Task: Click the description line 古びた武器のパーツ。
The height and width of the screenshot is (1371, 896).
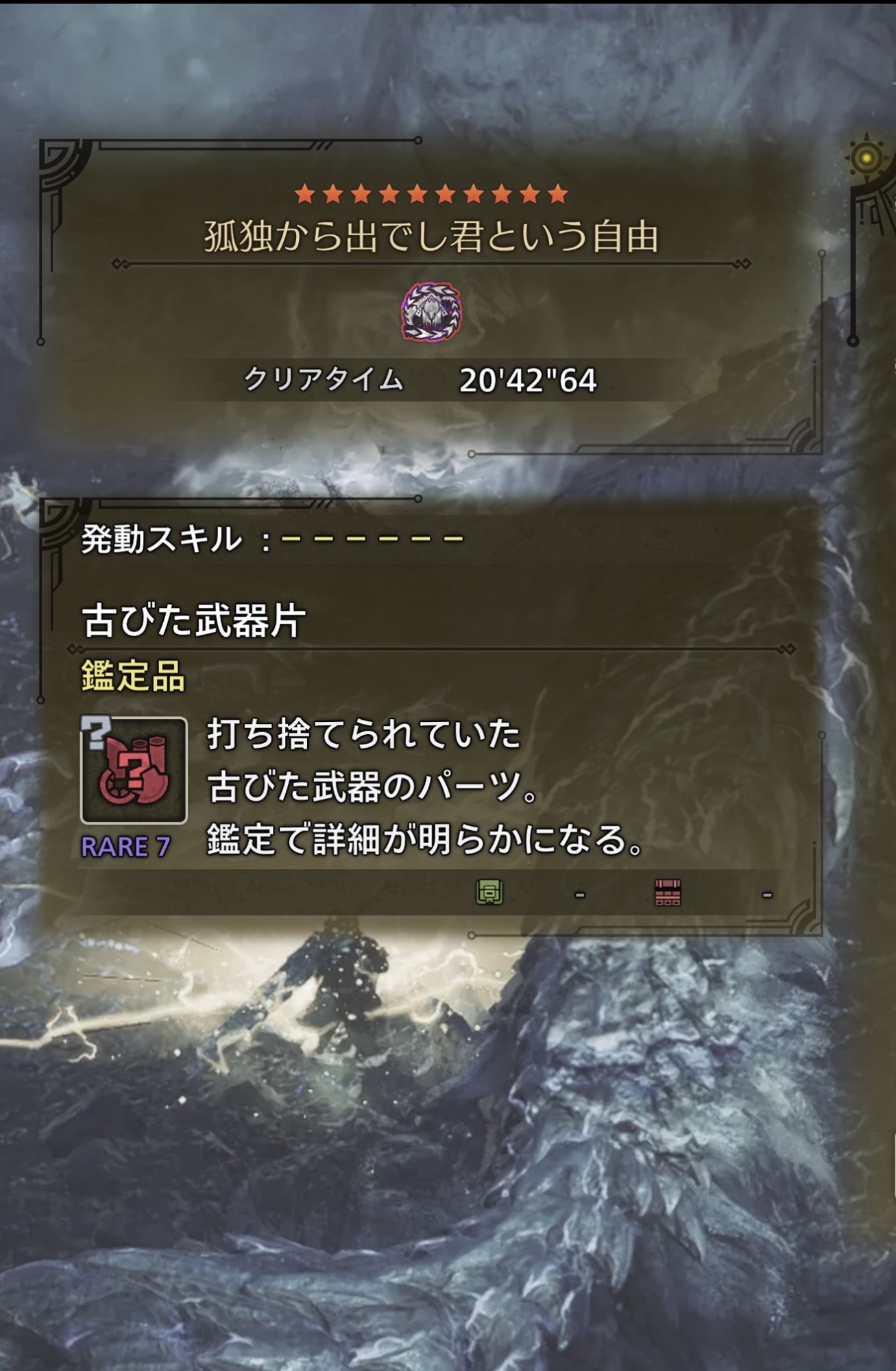Action: click(x=374, y=786)
